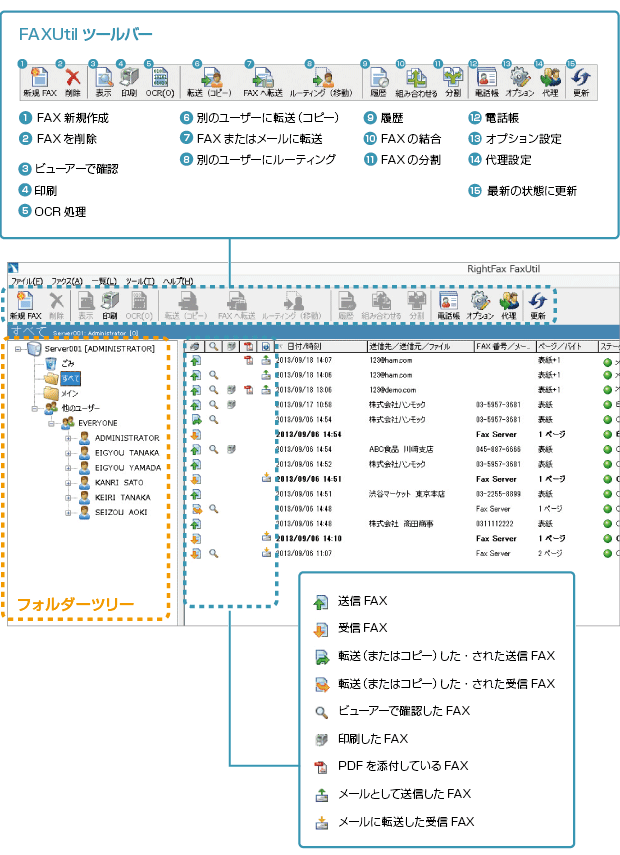This screenshot has height=855, width=620.
Task: Click OCR(O) icon in the enlarged toolbar callout
Action: (x=160, y=77)
